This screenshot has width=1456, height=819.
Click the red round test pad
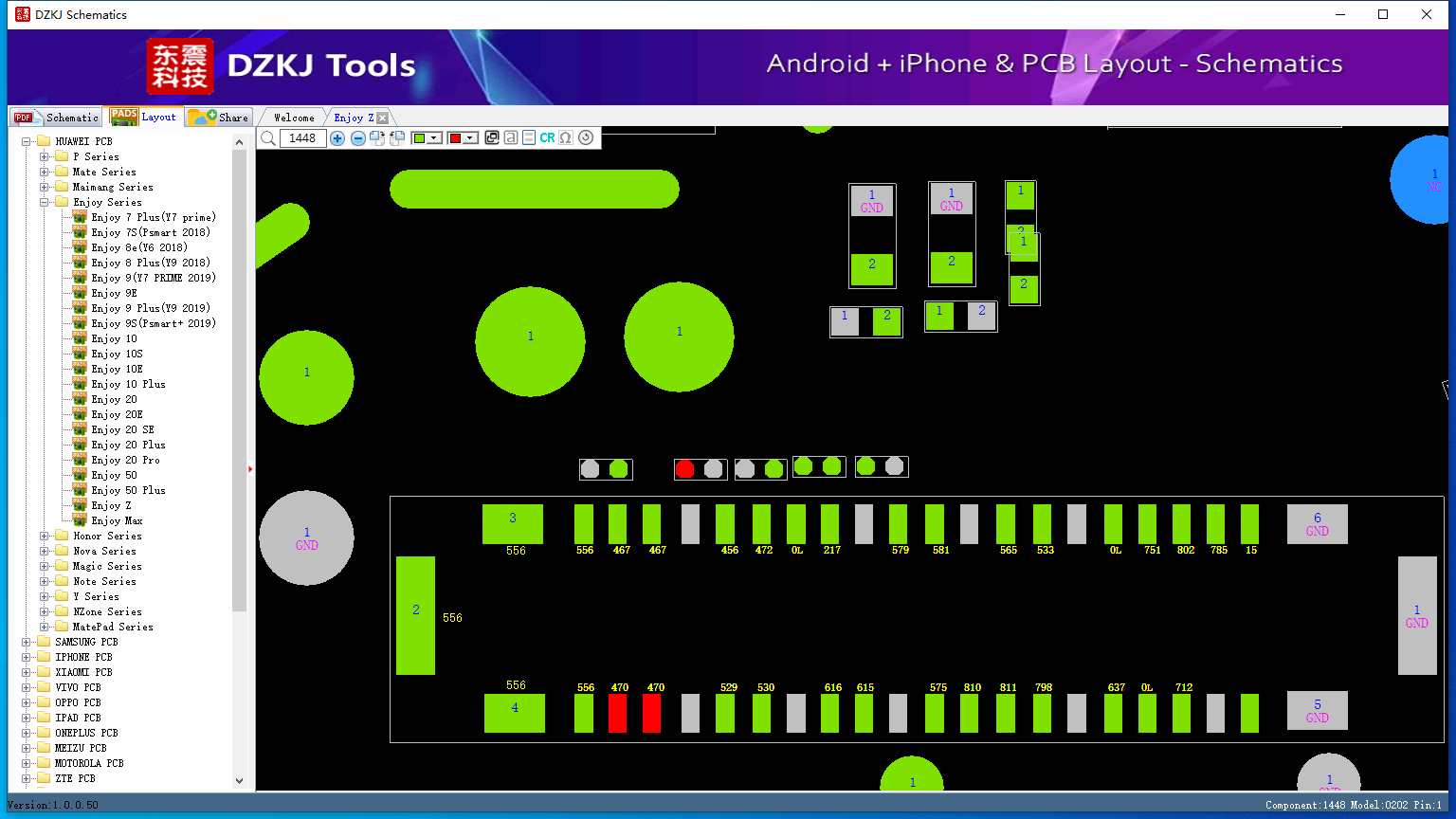684,469
